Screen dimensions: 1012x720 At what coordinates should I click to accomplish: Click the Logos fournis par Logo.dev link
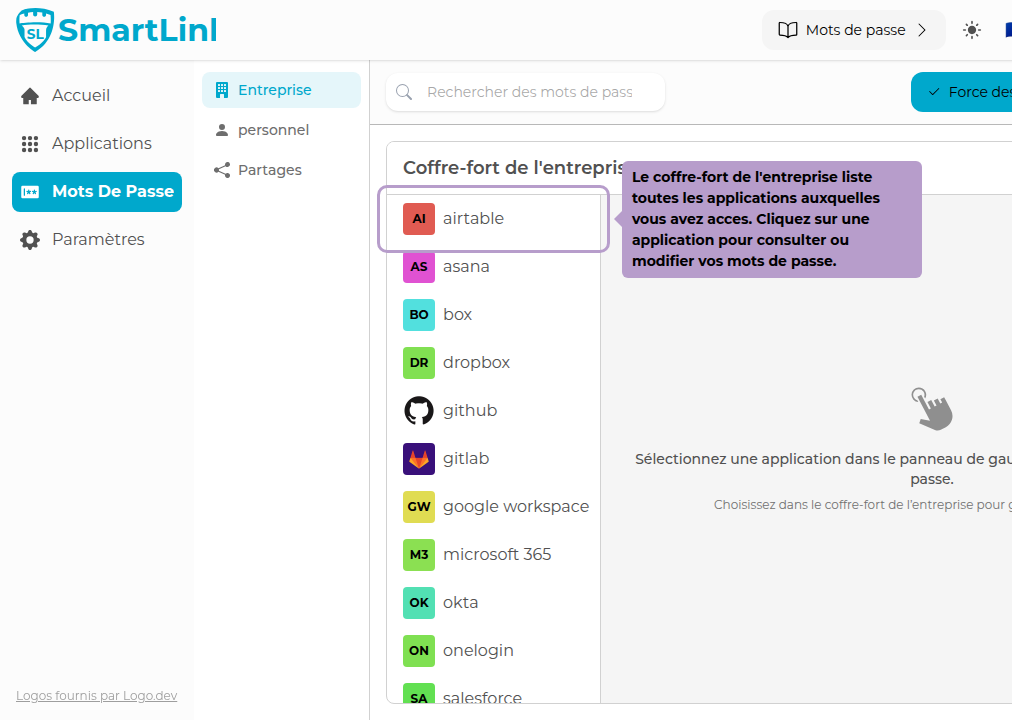tap(96, 695)
